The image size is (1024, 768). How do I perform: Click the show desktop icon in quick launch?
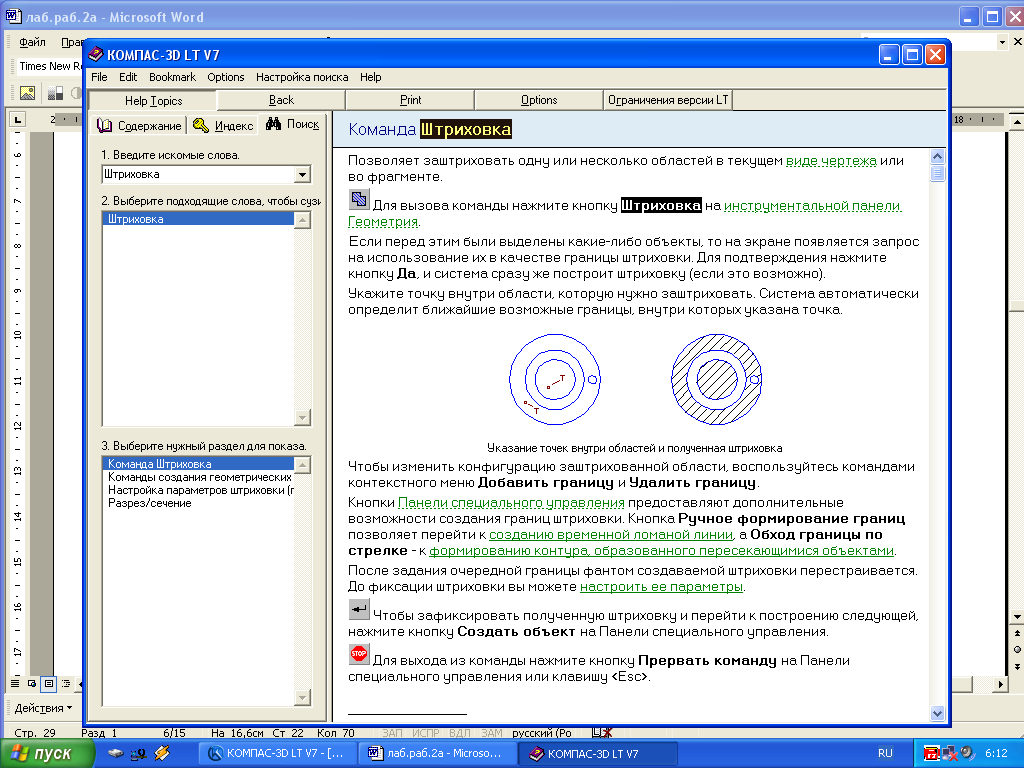[x=138, y=754]
